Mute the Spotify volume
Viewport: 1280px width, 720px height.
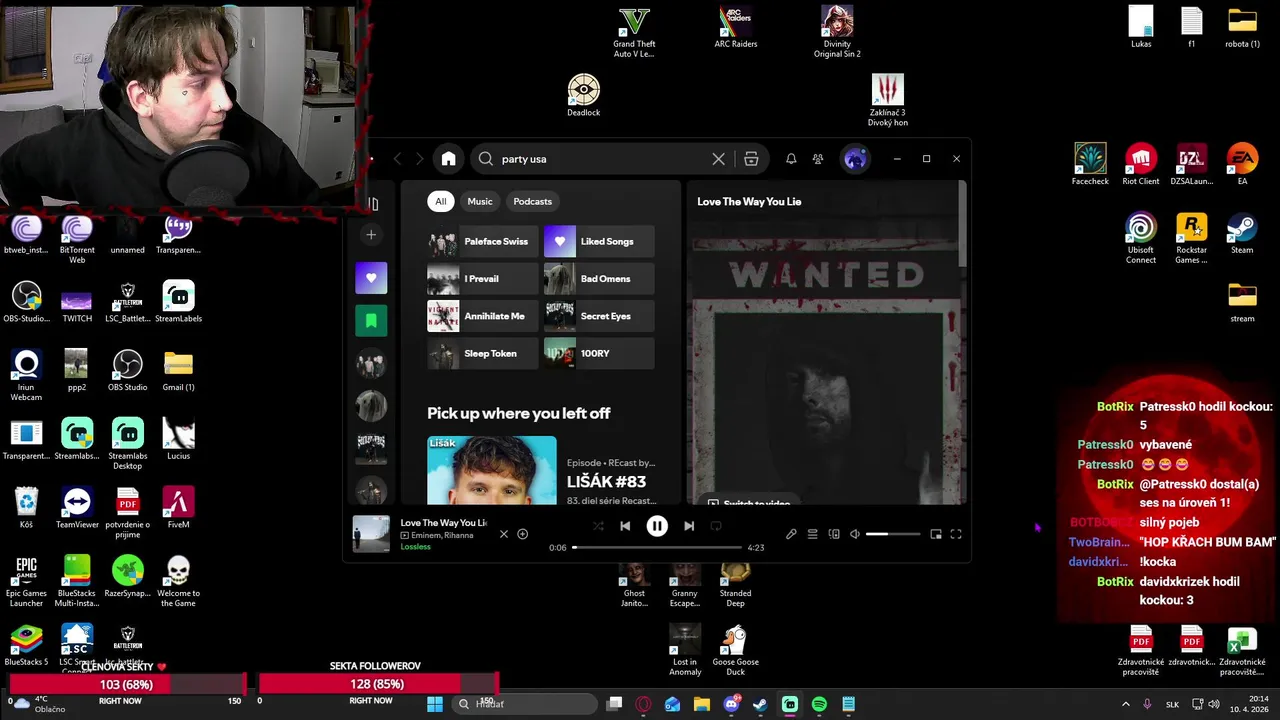pyautogui.click(x=855, y=534)
